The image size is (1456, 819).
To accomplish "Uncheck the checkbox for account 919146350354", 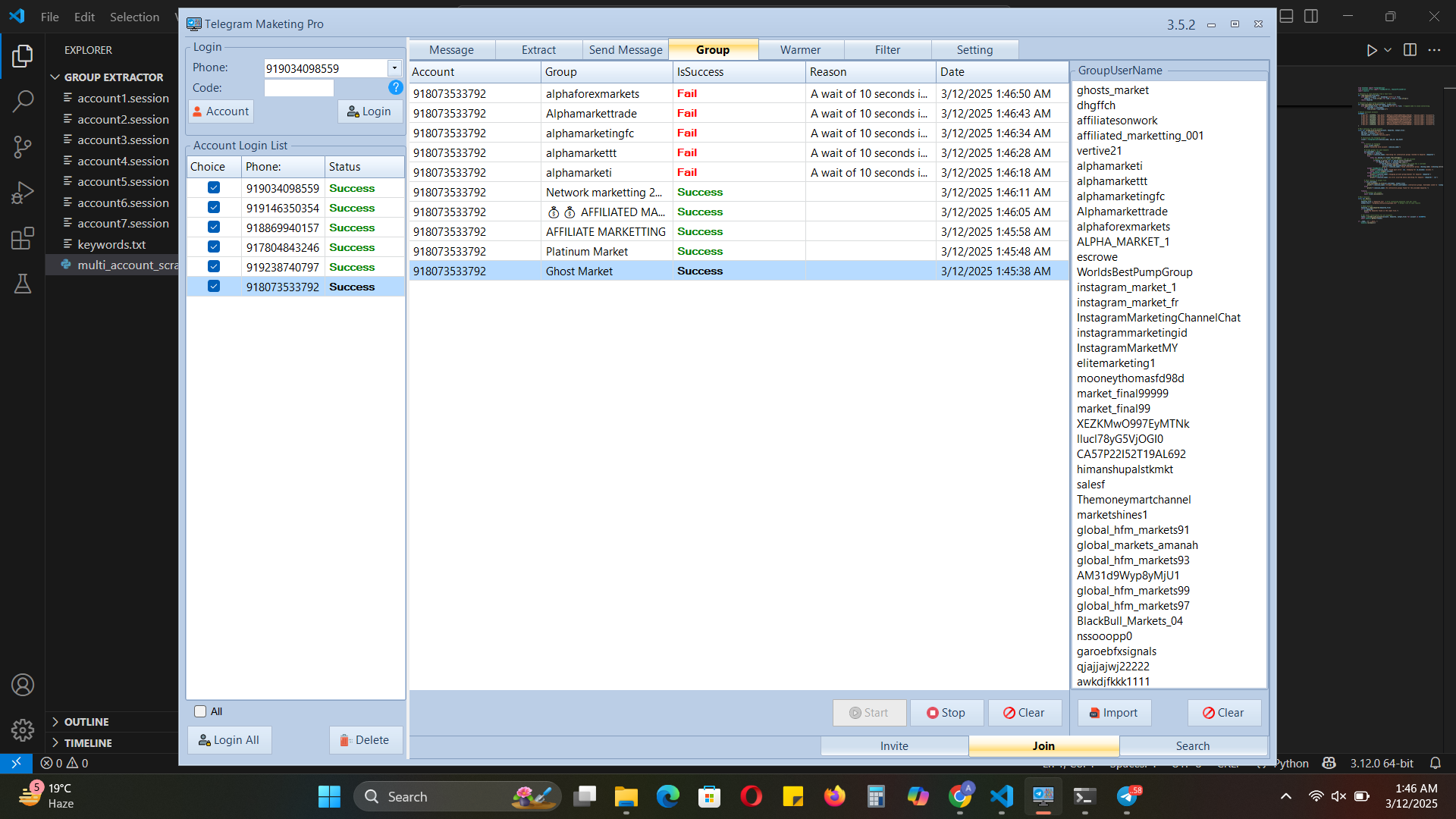I will tap(214, 208).
